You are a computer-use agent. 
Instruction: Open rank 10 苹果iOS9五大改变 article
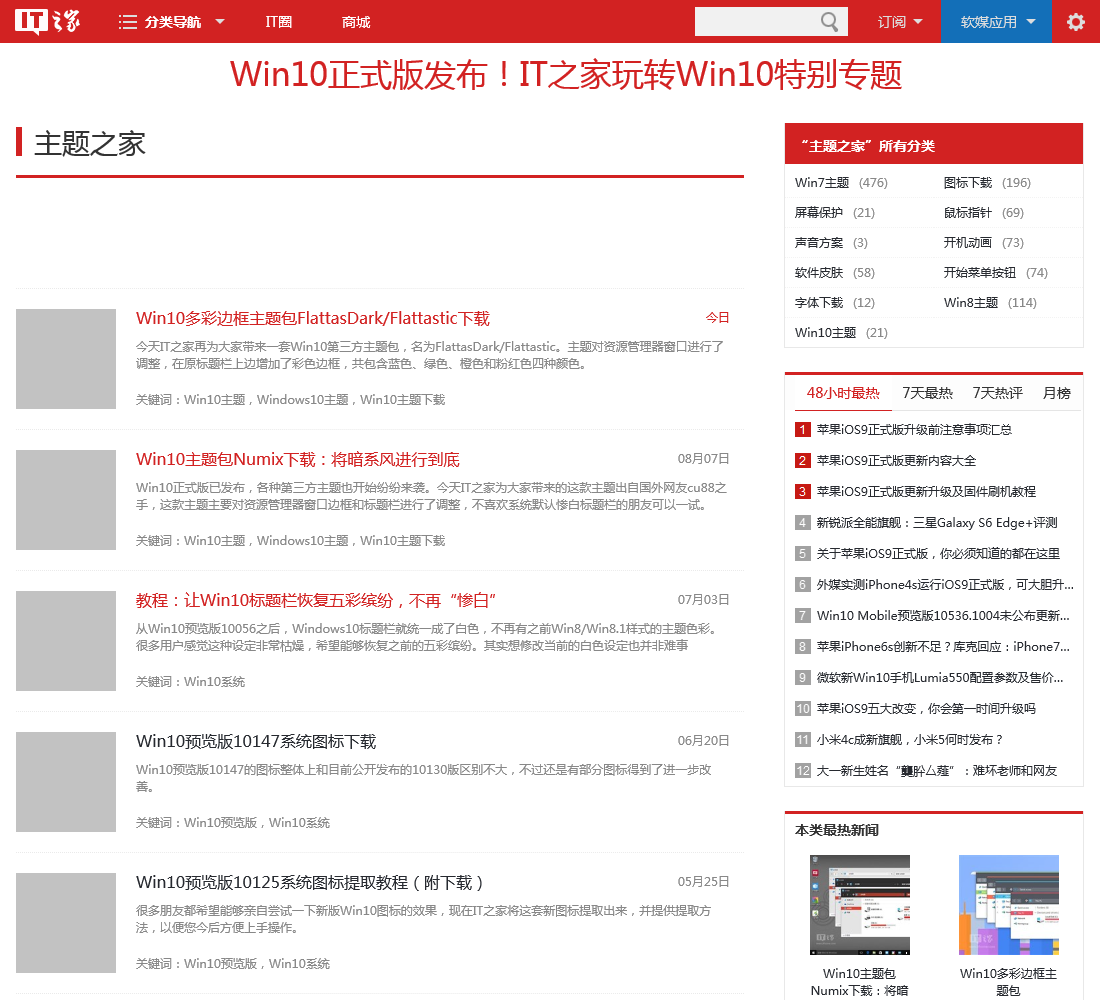click(926, 709)
